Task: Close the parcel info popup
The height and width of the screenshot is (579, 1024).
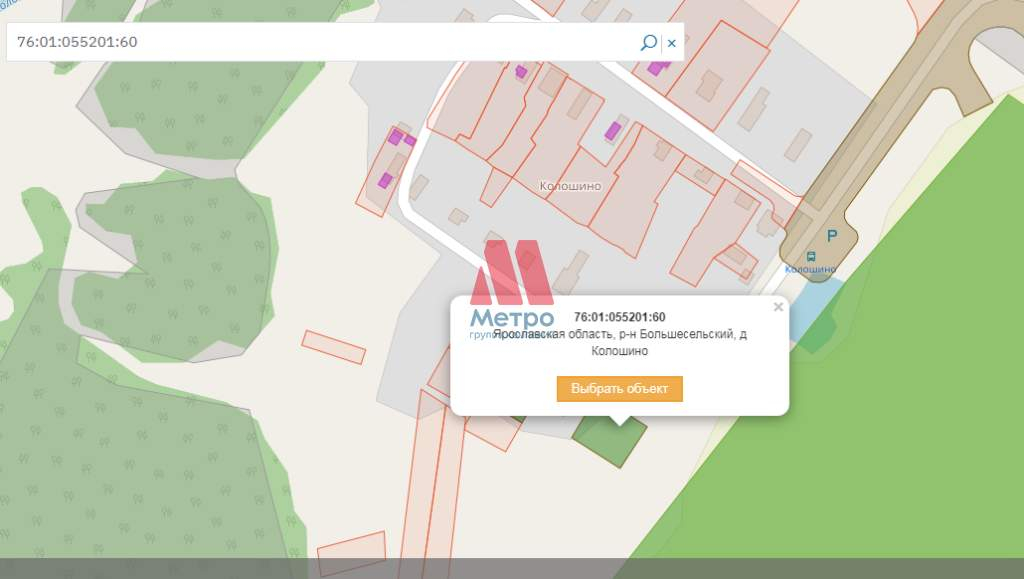Action: pos(778,308)
